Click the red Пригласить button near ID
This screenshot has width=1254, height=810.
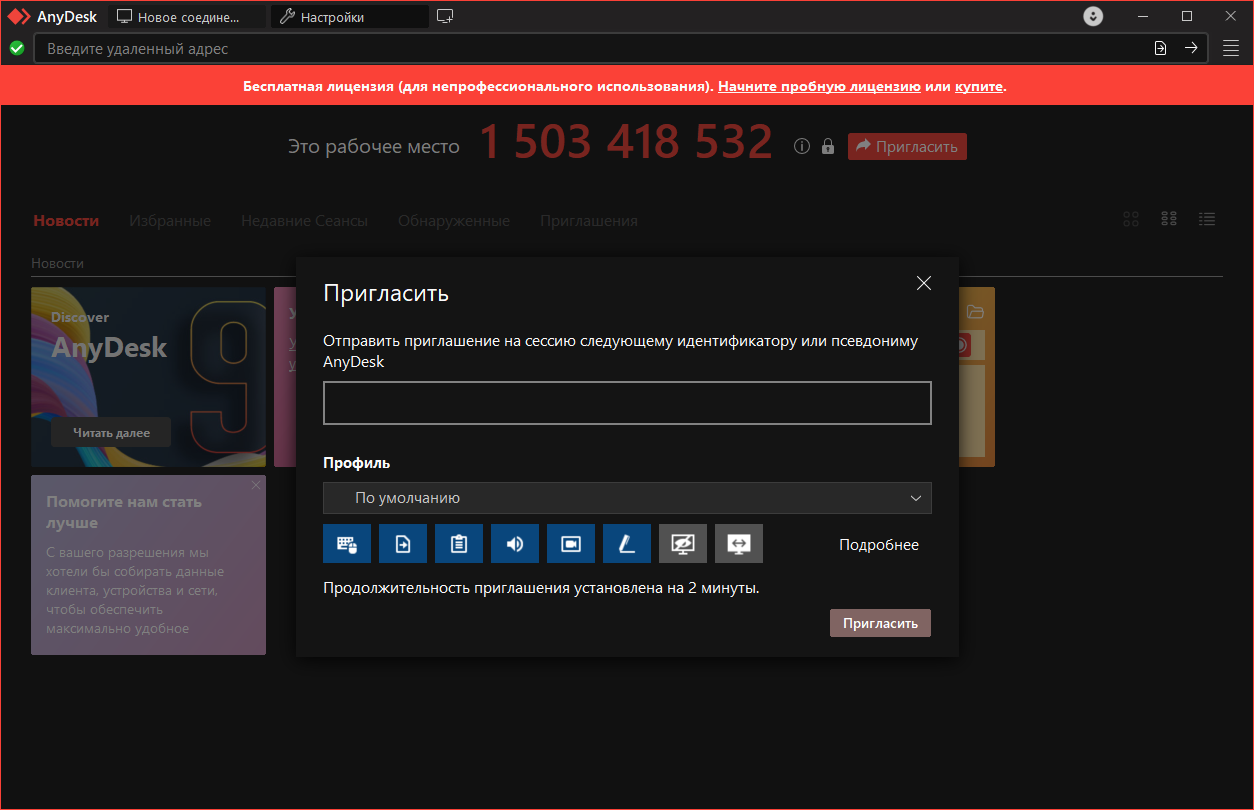(x=907, y=147)
